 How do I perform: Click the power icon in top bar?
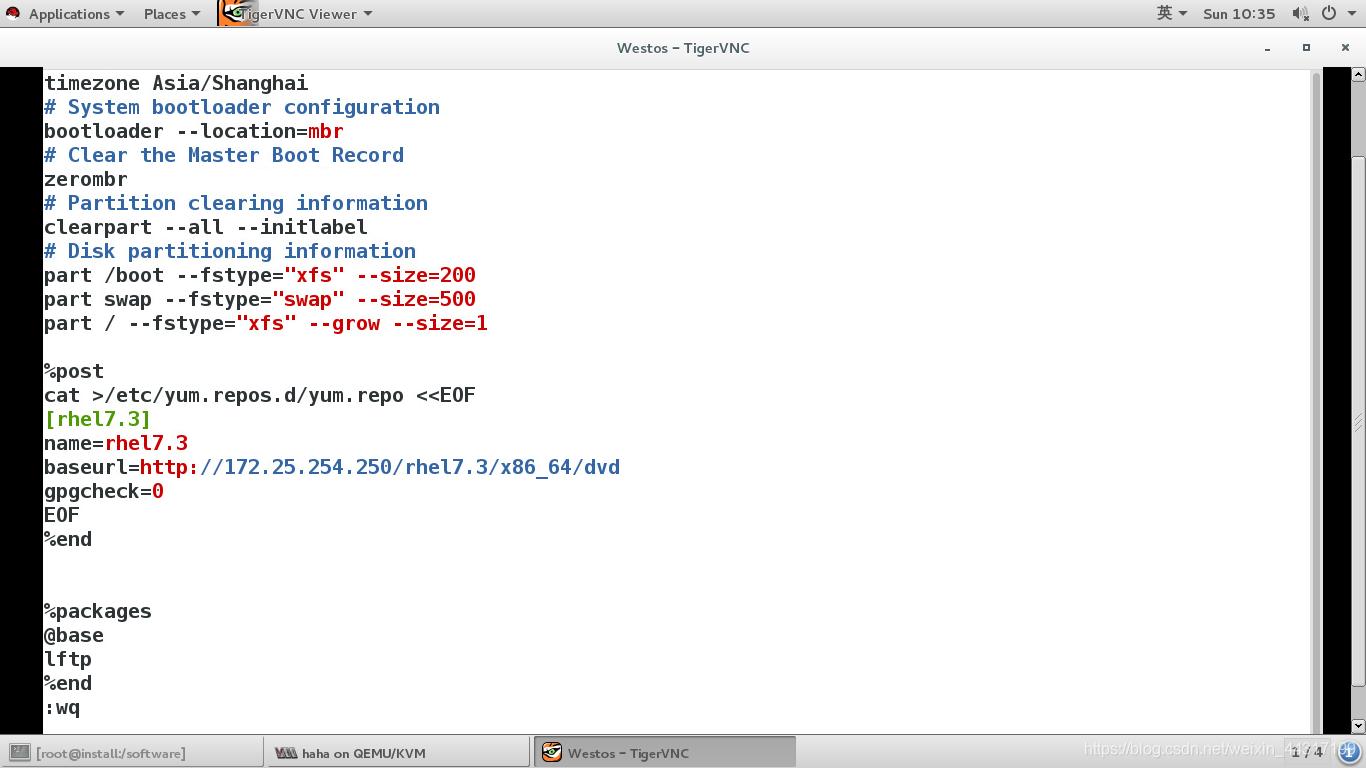click(1329, 14)
